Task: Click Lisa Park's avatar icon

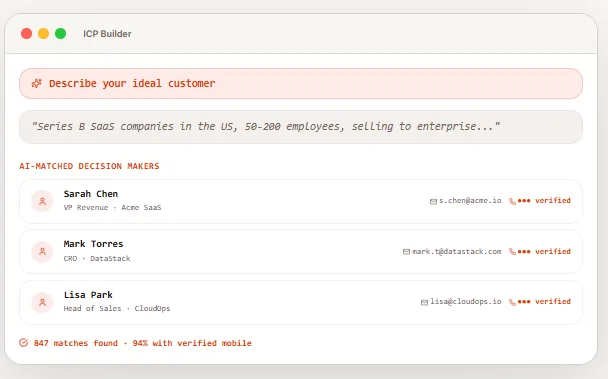Action: click(42, 302)
